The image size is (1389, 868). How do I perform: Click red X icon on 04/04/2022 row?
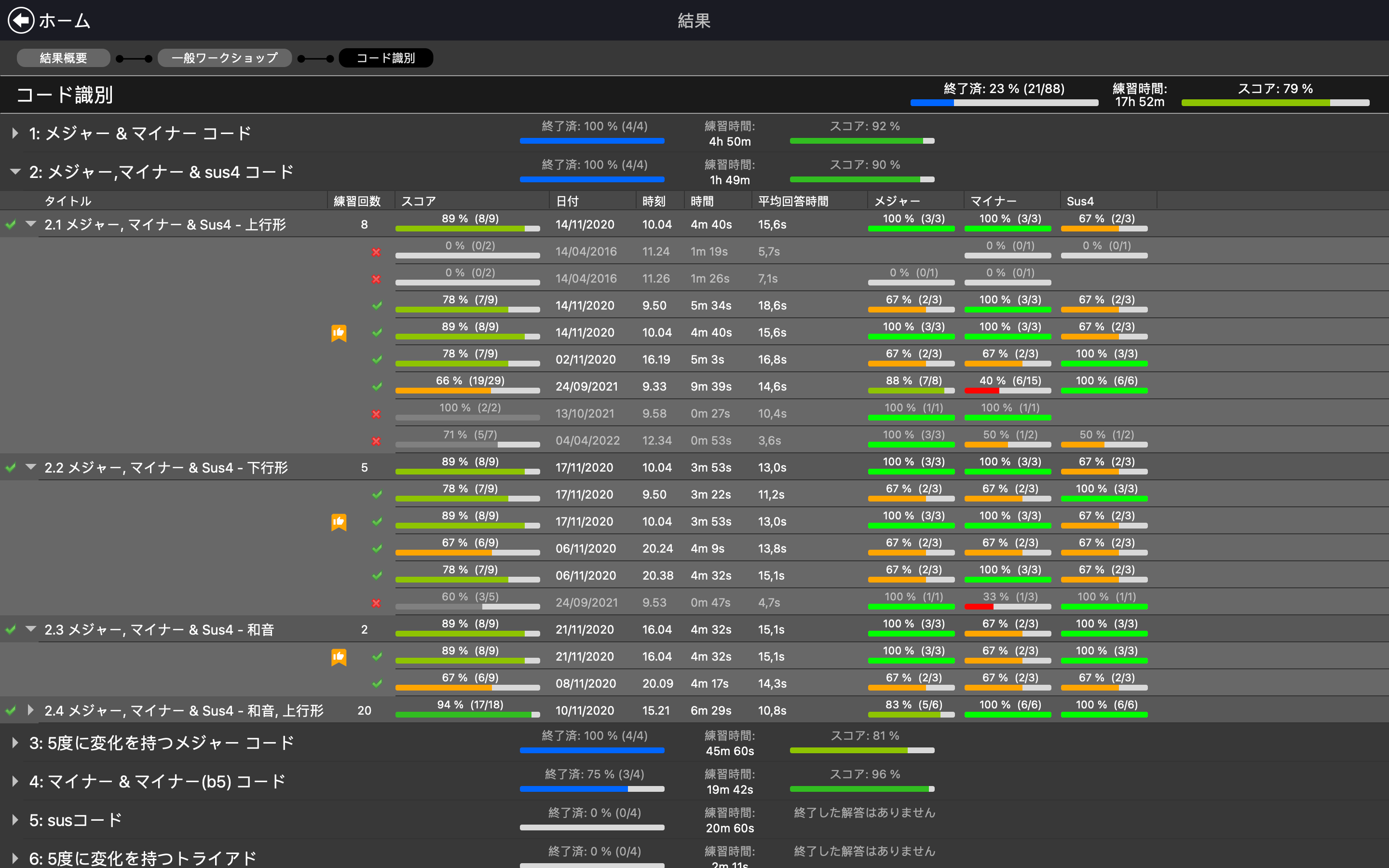(x=376, y=441)
